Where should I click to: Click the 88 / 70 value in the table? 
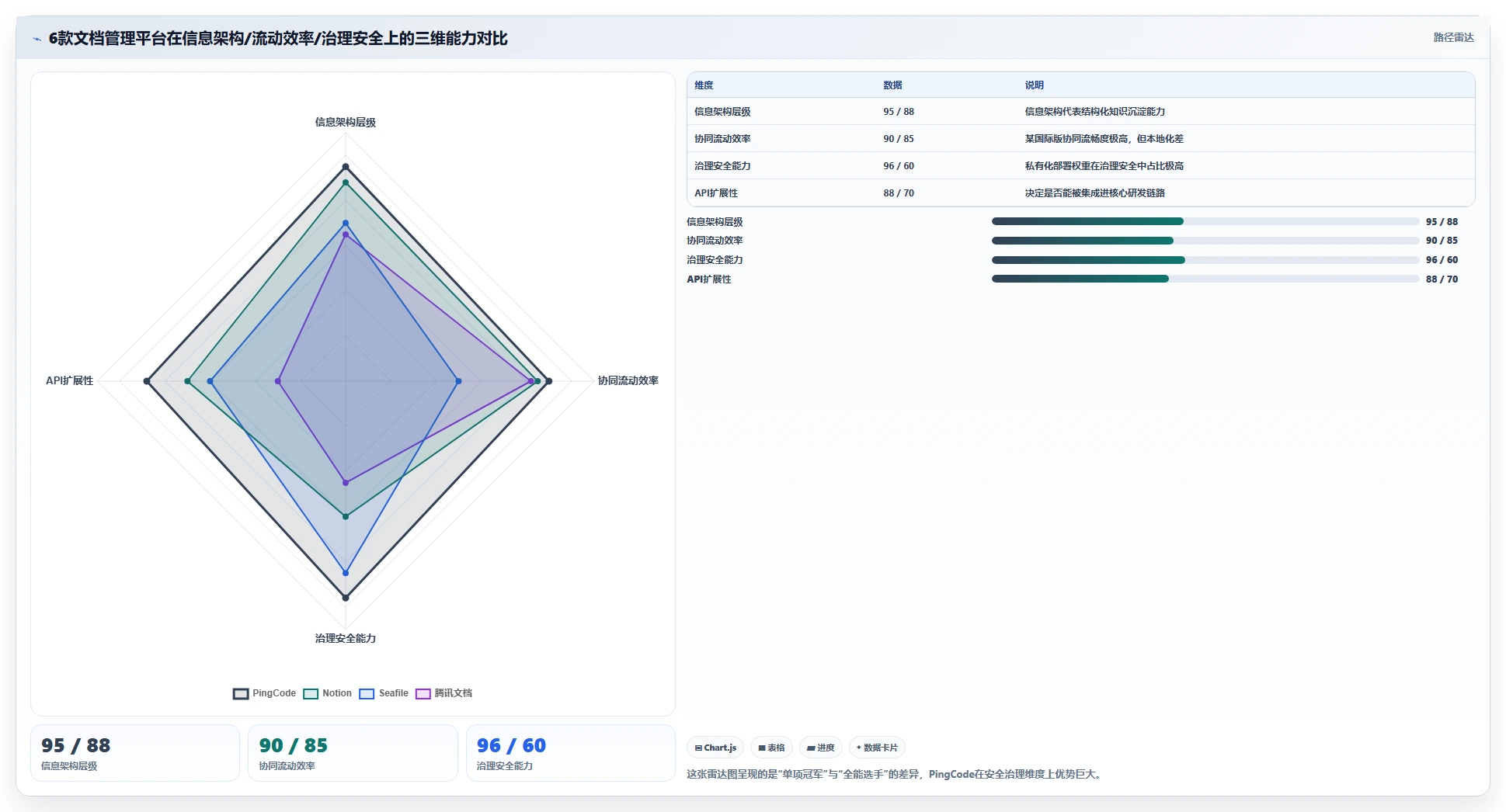[899, 193]
